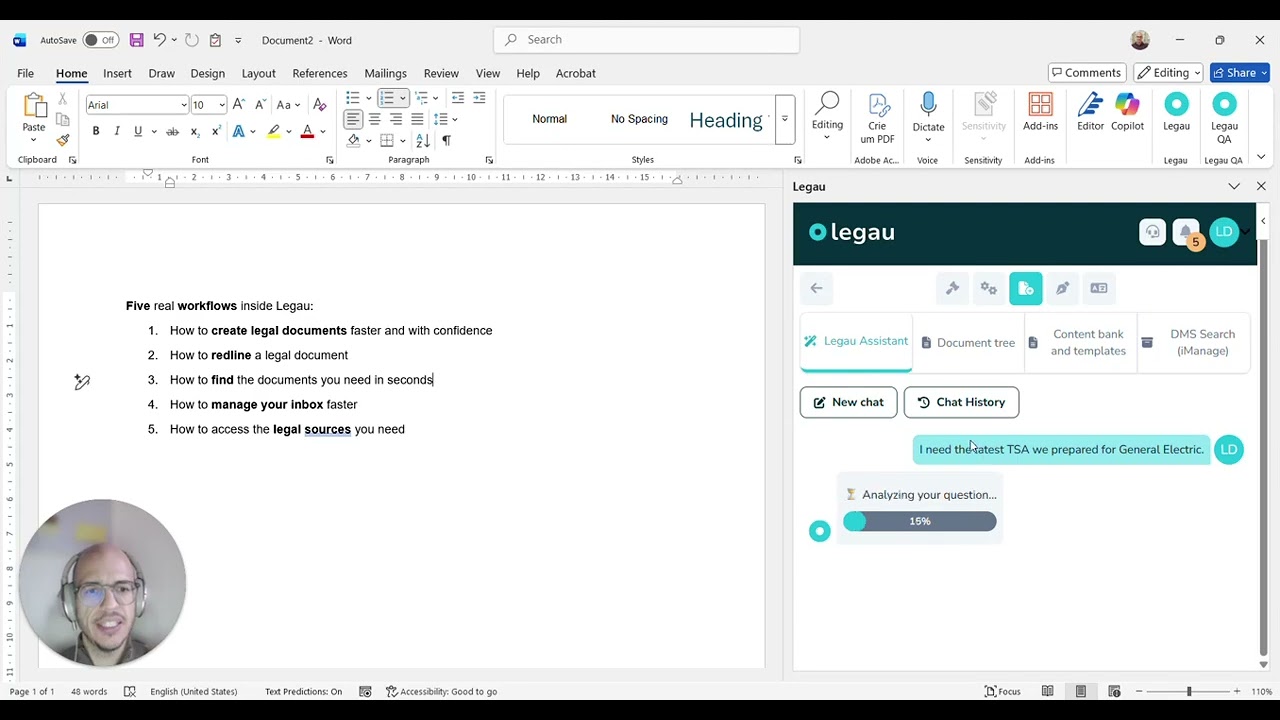Click the AZ card icon in Legau toolbar
Screen dimensions: 1280x720
point(1099,288)
